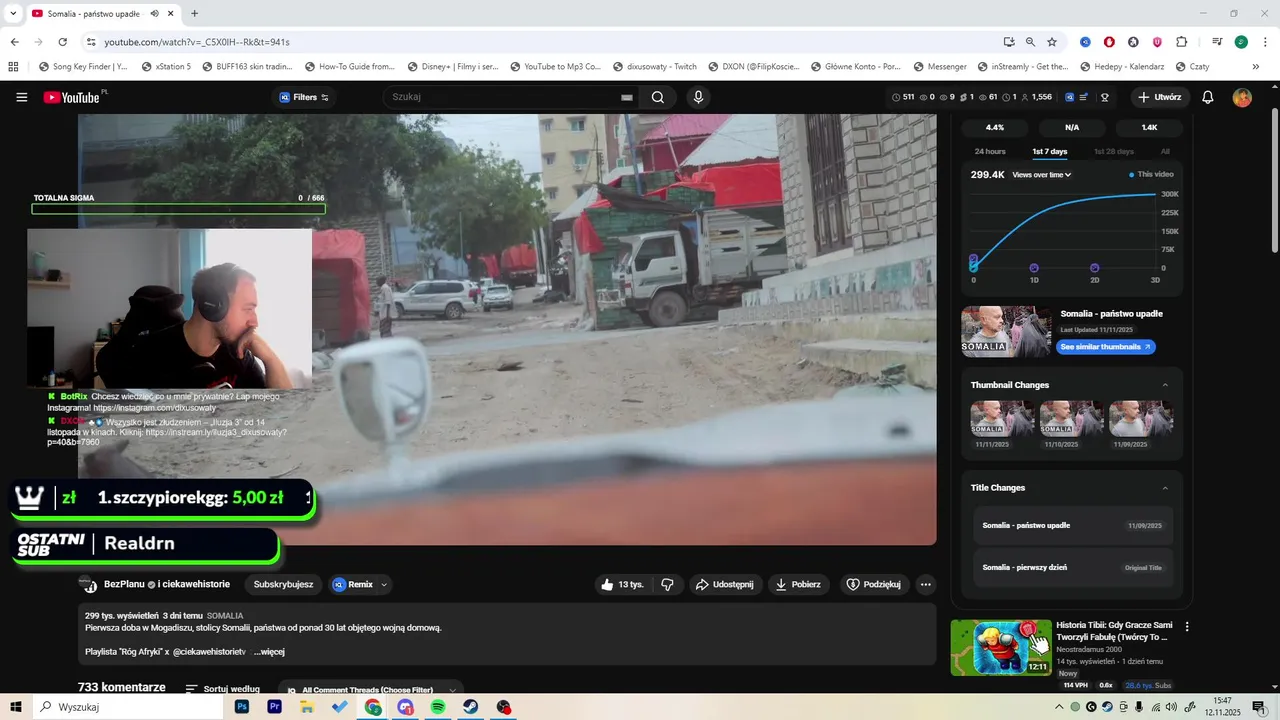The width and height of the screenshot is (1280, 720).
Task: Show more bookmarks with the chevron
Action: coord(1256,67)
